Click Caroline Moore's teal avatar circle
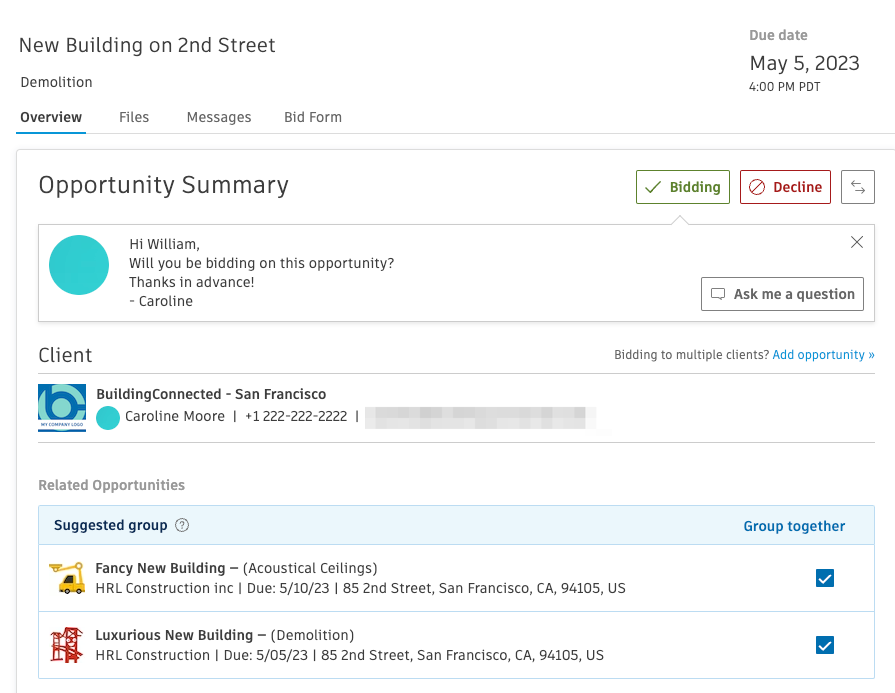 (x=105, y=418)
